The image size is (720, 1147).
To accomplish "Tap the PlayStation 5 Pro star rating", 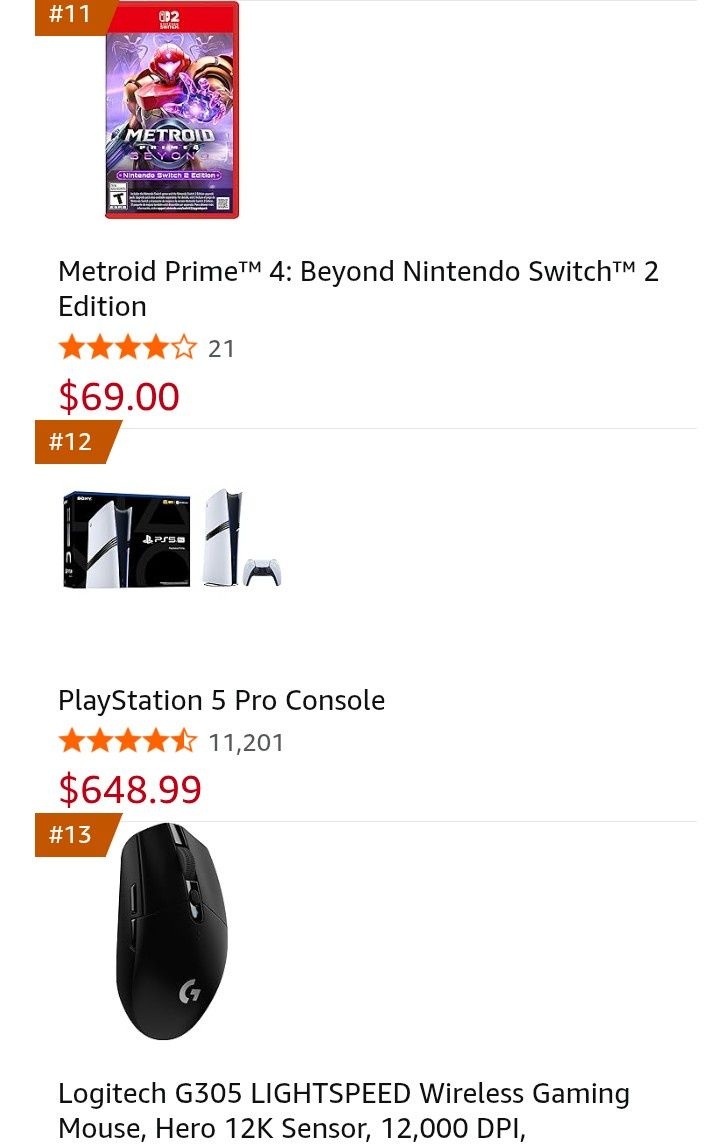I will point(127,742).
